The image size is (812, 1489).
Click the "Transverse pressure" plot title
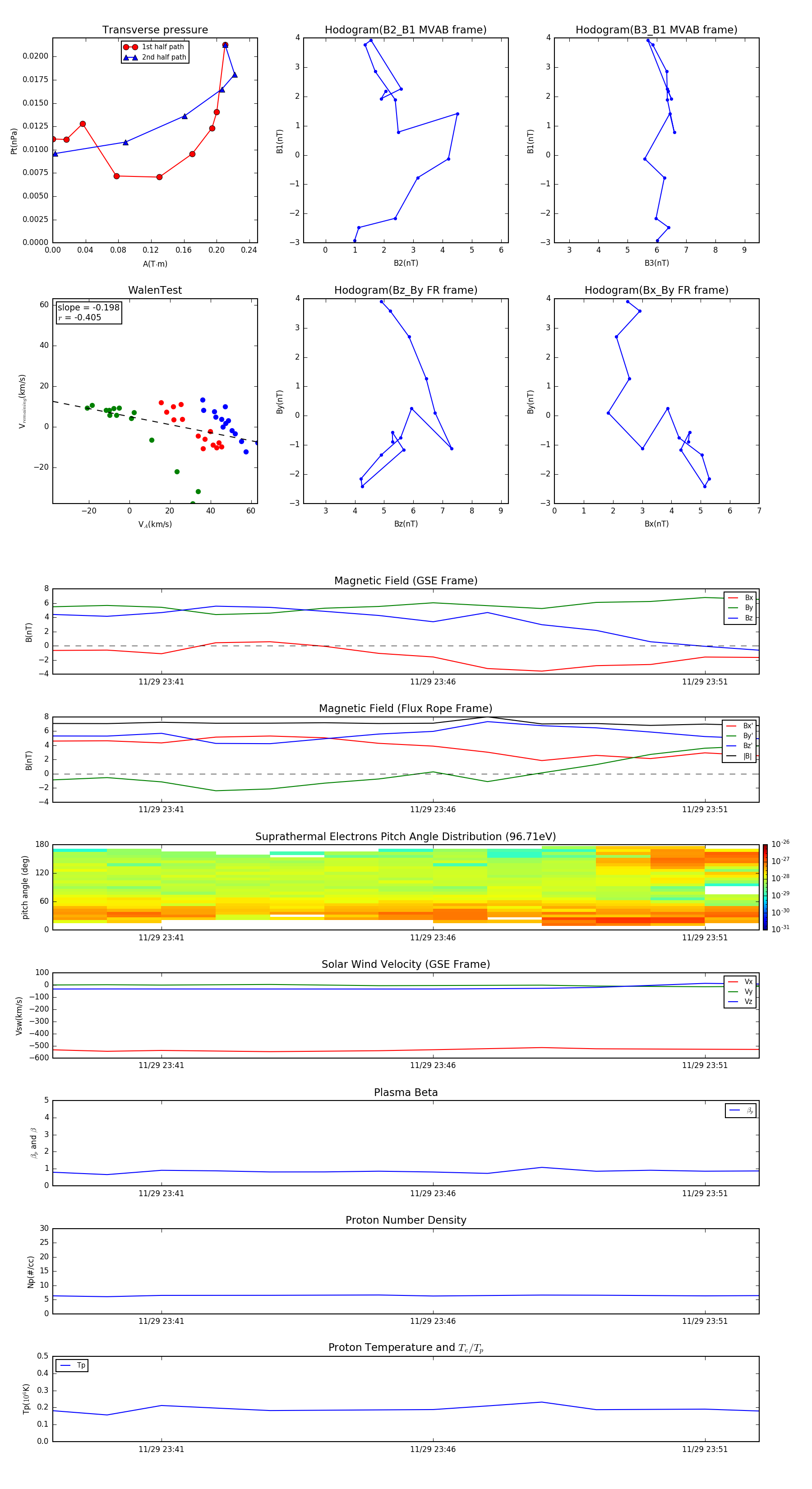[x=155, y=30]
